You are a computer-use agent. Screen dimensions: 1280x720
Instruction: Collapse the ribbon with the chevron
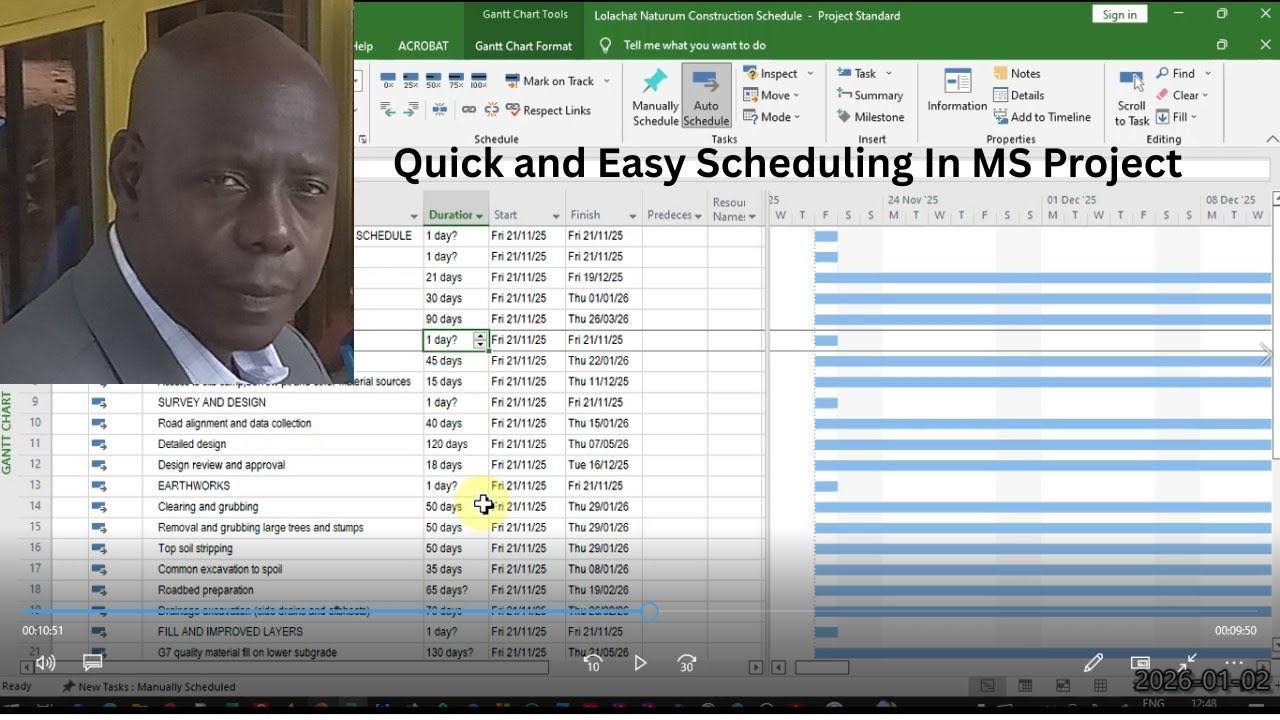1272,139
